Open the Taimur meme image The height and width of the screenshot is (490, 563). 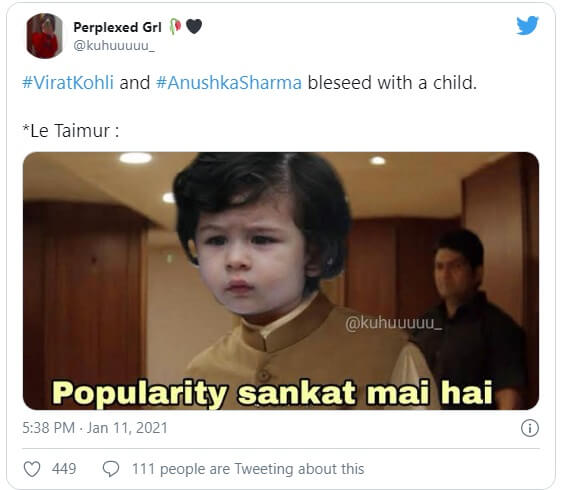coord(281,281)
